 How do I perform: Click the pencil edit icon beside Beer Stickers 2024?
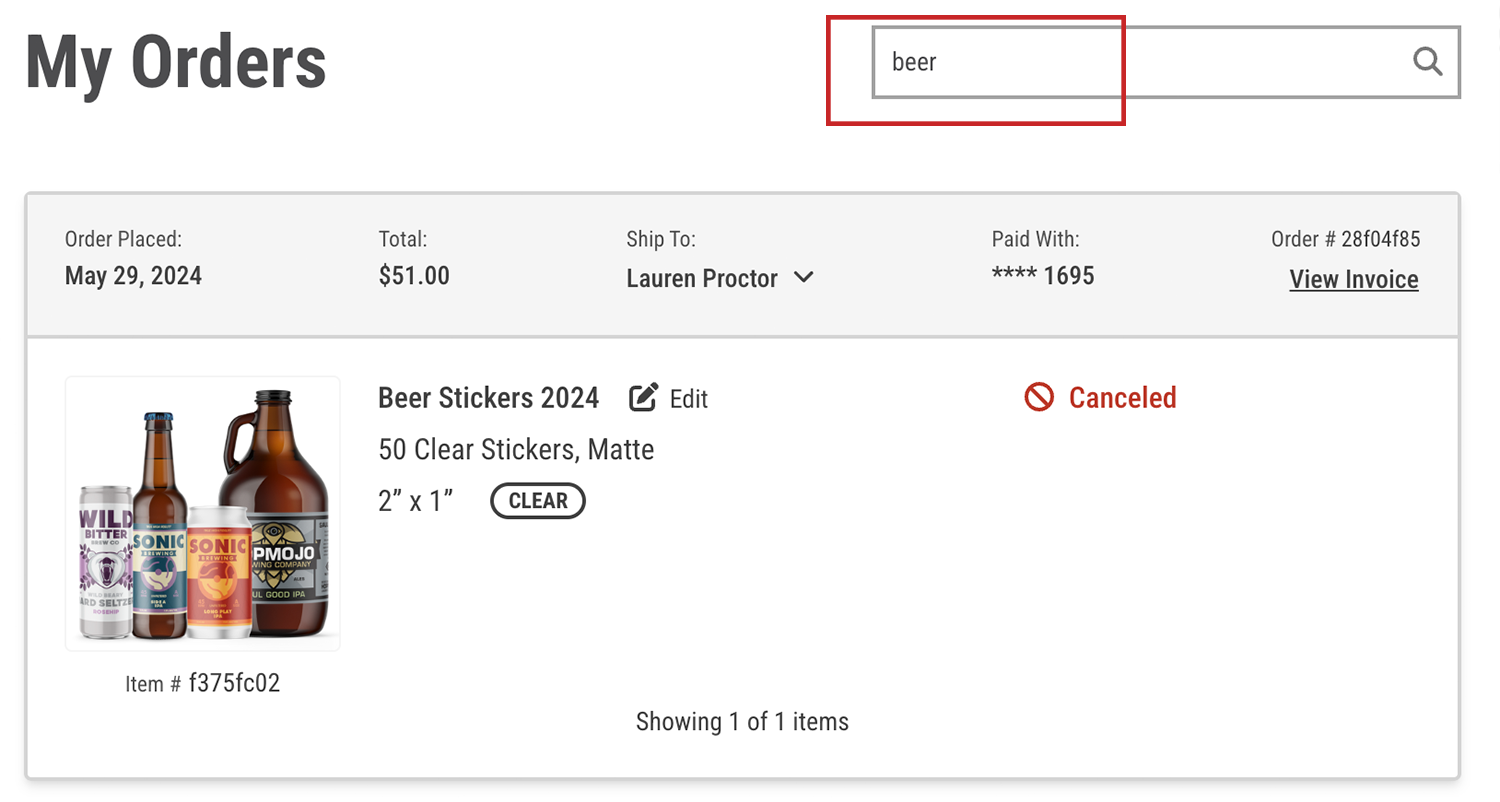643,397
